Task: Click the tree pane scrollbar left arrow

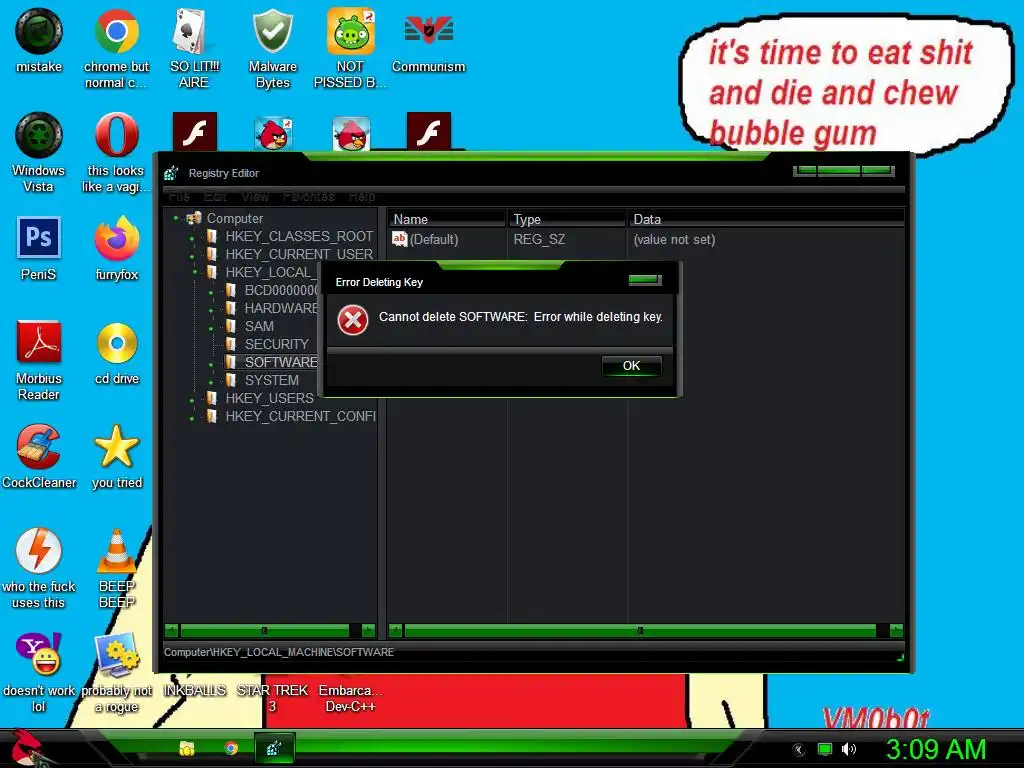Action: coord(171,630)
